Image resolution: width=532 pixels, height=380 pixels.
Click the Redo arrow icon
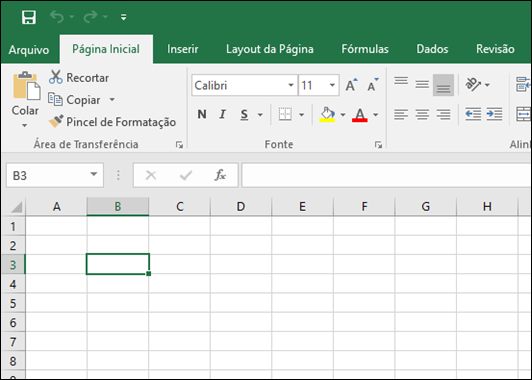tap(90, 17)
